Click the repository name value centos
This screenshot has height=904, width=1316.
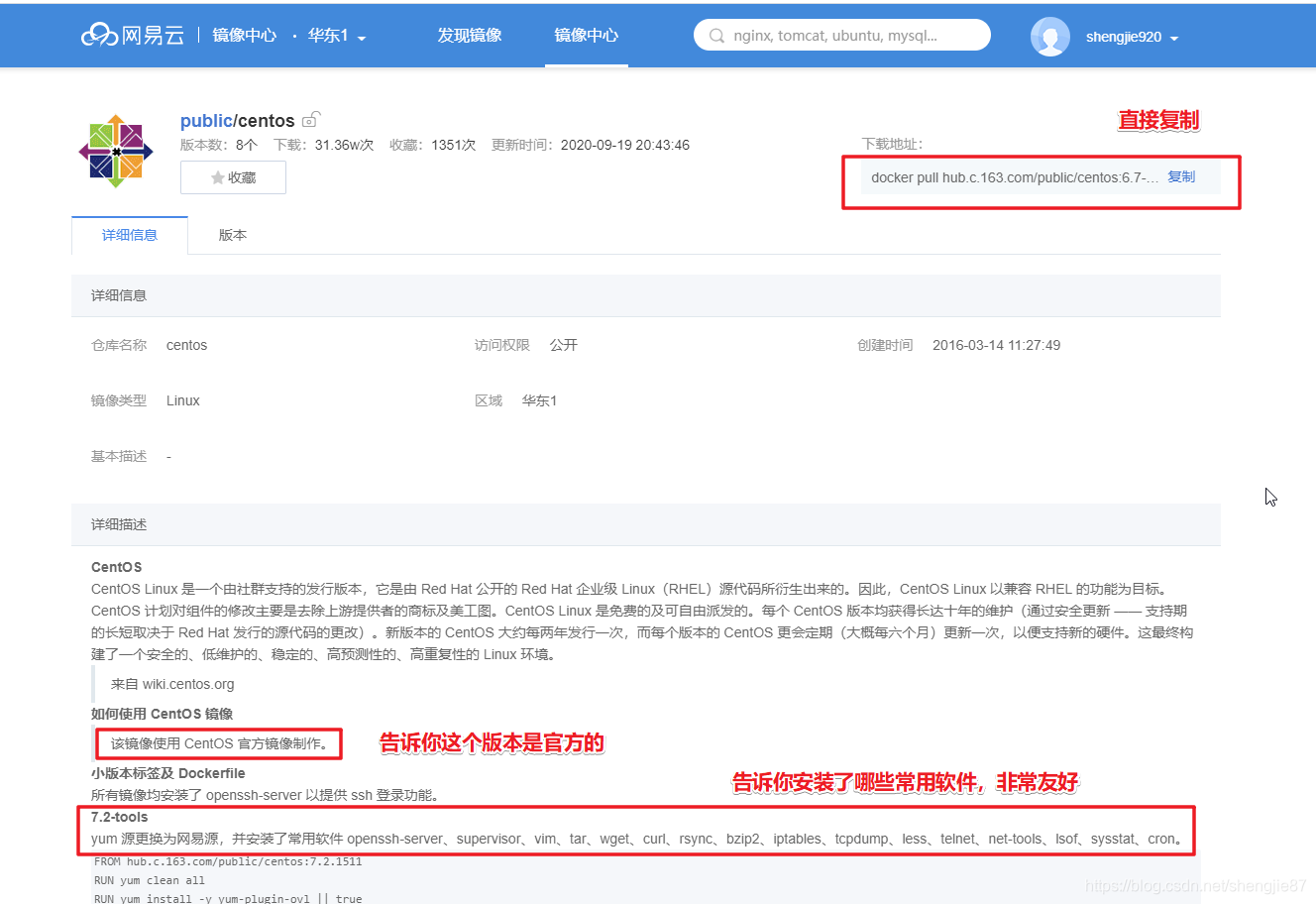(186, 345)
